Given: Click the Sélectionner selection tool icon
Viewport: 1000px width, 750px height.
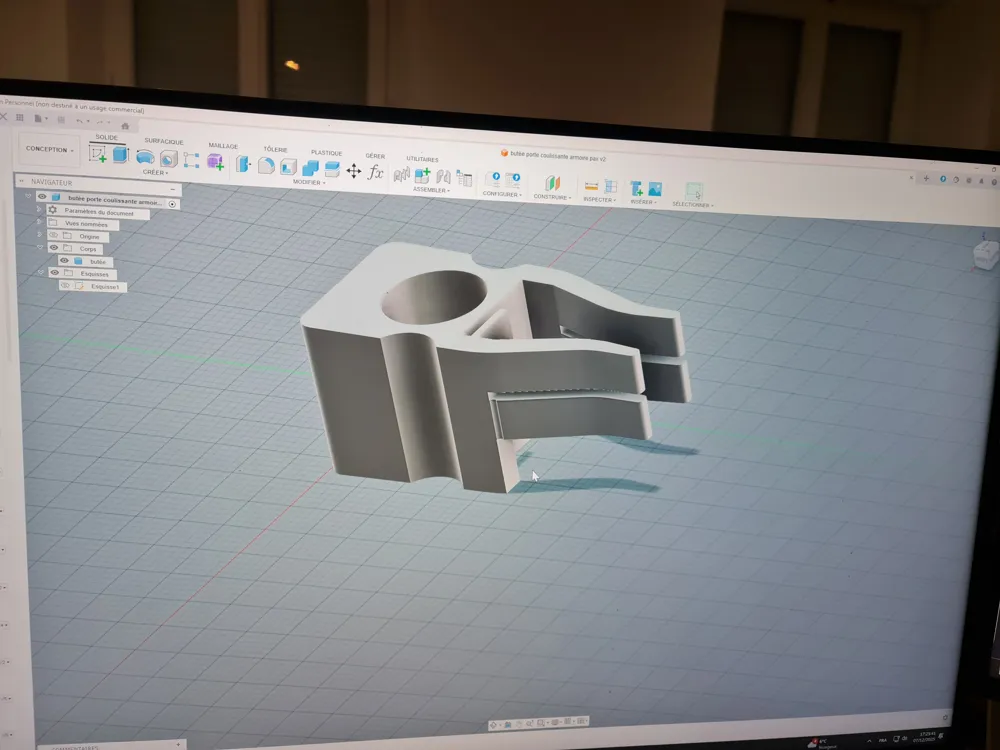Looking at the screenshot, I should point(694,191).
